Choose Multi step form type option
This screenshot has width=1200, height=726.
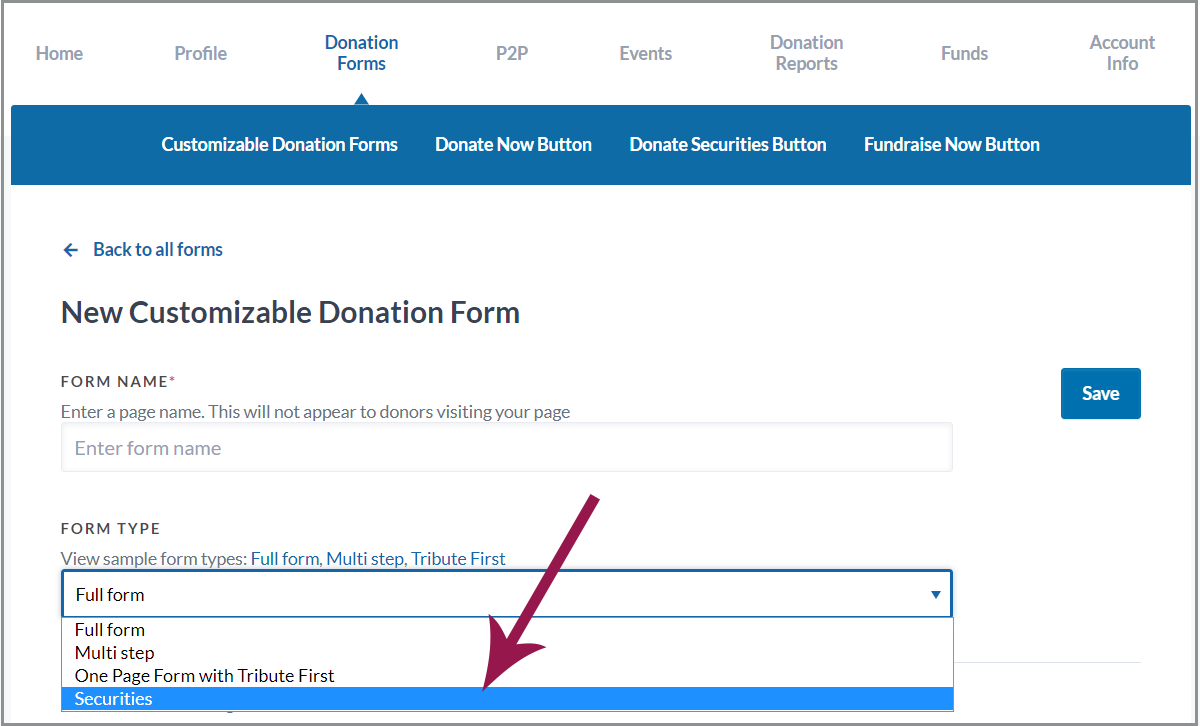pyautogui.click(x=115, y=653)
